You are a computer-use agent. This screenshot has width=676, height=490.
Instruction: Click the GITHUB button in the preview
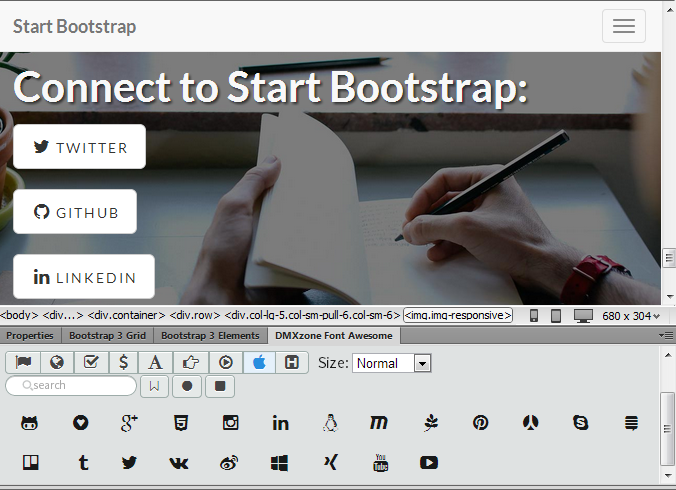[75, 212]
